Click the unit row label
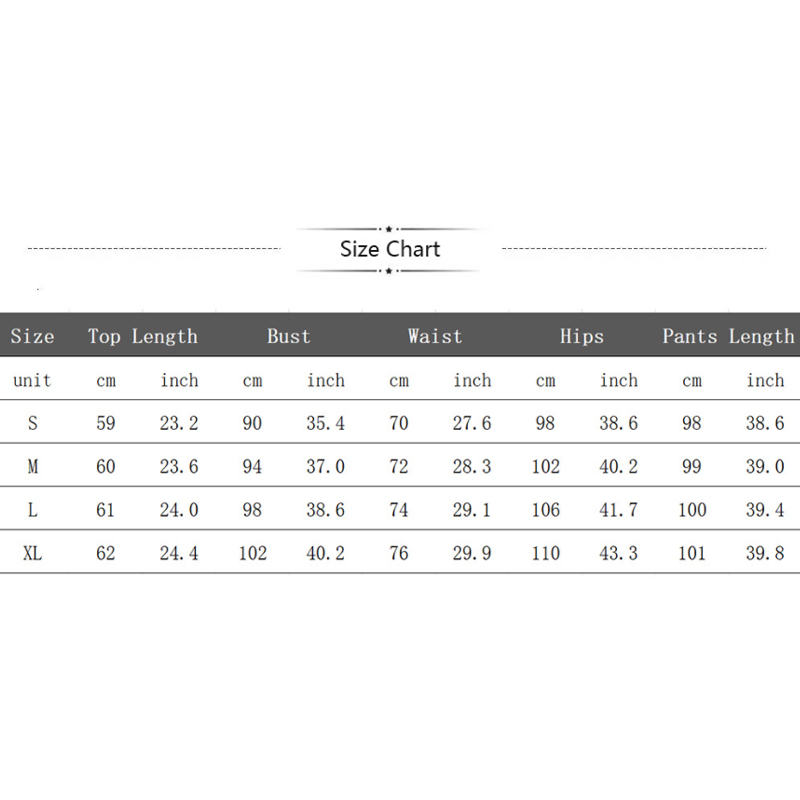This screenshot has width=800, height=800. [x=32, y=381]
